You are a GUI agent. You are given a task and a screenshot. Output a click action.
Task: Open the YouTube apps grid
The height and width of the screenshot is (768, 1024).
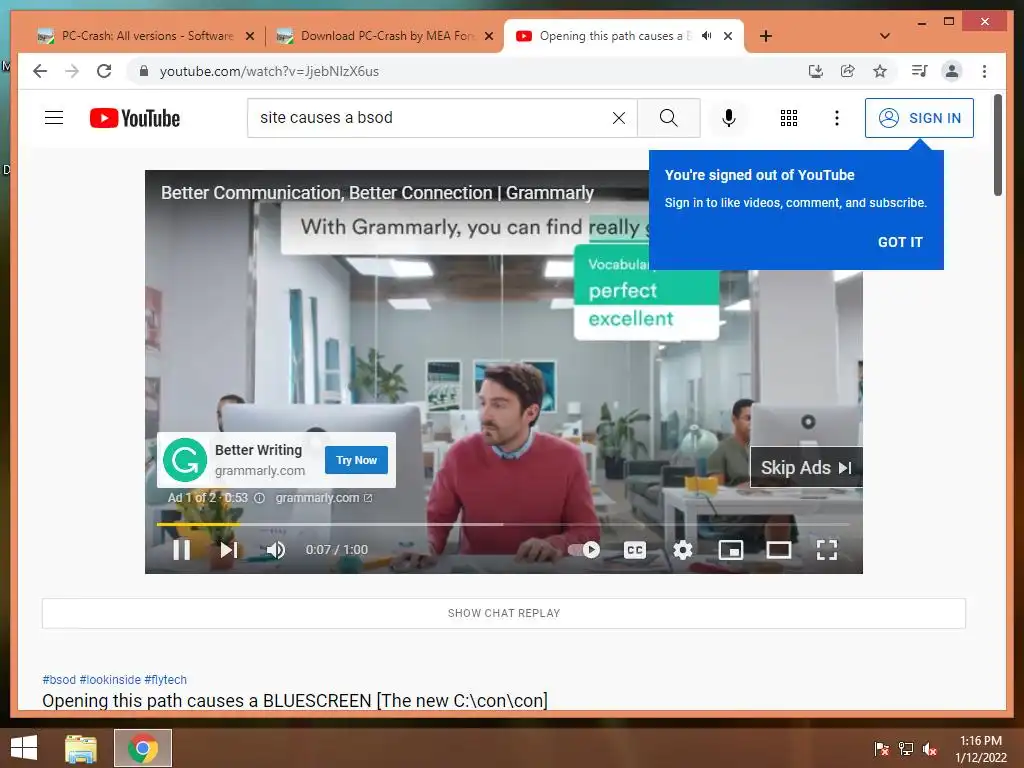point(789,118)
